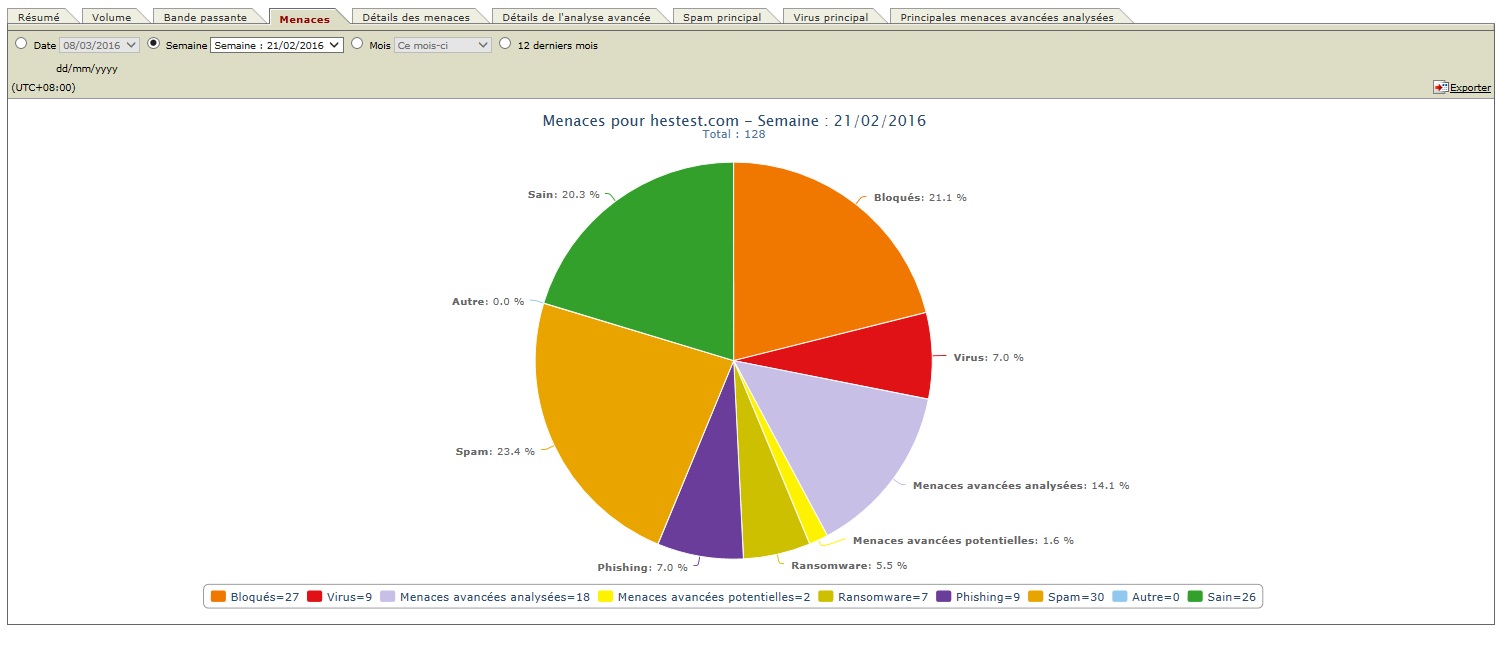Select the Semaine radio button

tap(153, 44)
